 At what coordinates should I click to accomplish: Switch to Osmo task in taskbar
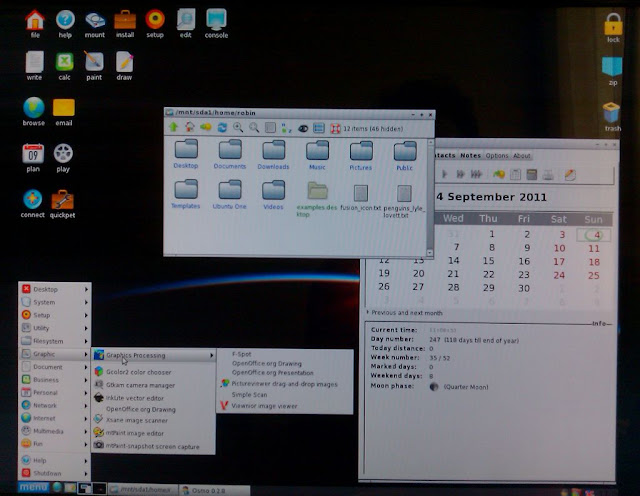215,490
